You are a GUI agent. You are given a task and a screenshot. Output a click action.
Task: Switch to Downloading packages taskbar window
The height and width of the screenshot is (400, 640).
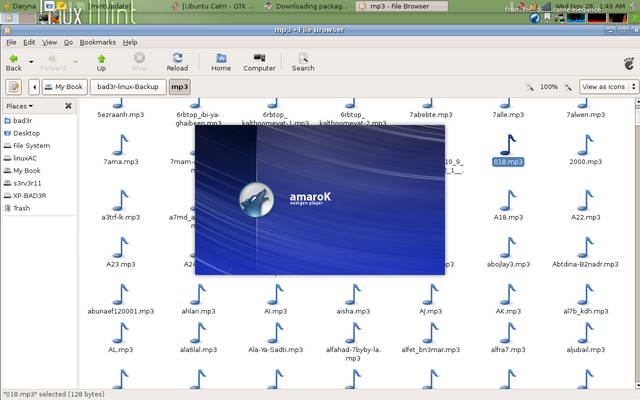click(307, 6)
